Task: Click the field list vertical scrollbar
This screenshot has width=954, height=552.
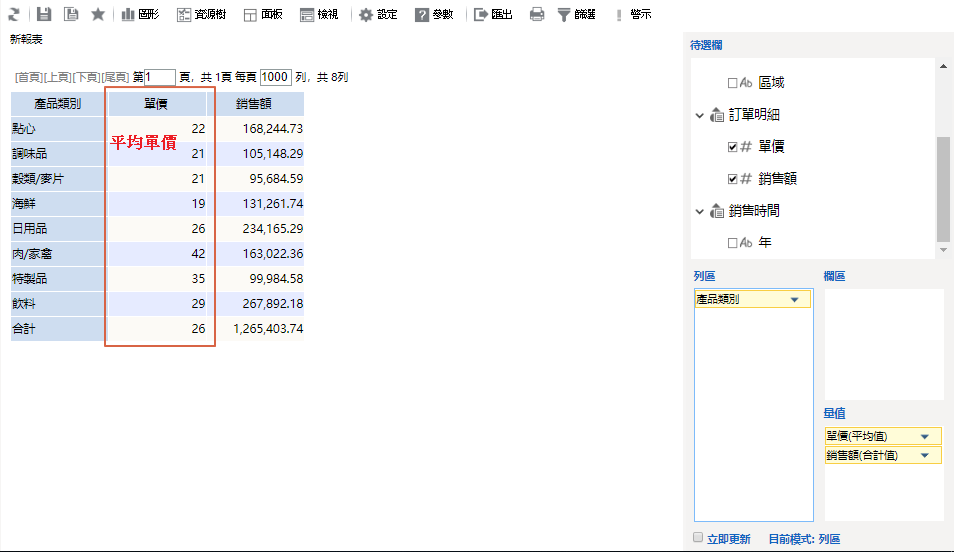Action: 943,188
